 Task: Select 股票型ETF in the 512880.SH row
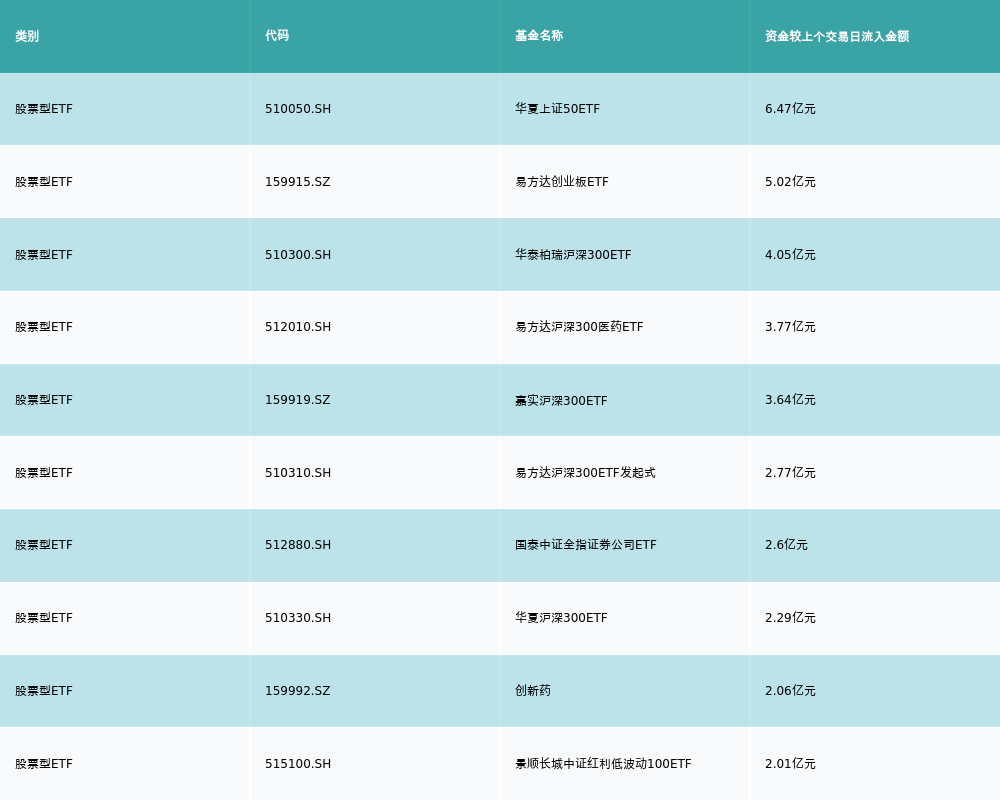(x=44, y=545)
